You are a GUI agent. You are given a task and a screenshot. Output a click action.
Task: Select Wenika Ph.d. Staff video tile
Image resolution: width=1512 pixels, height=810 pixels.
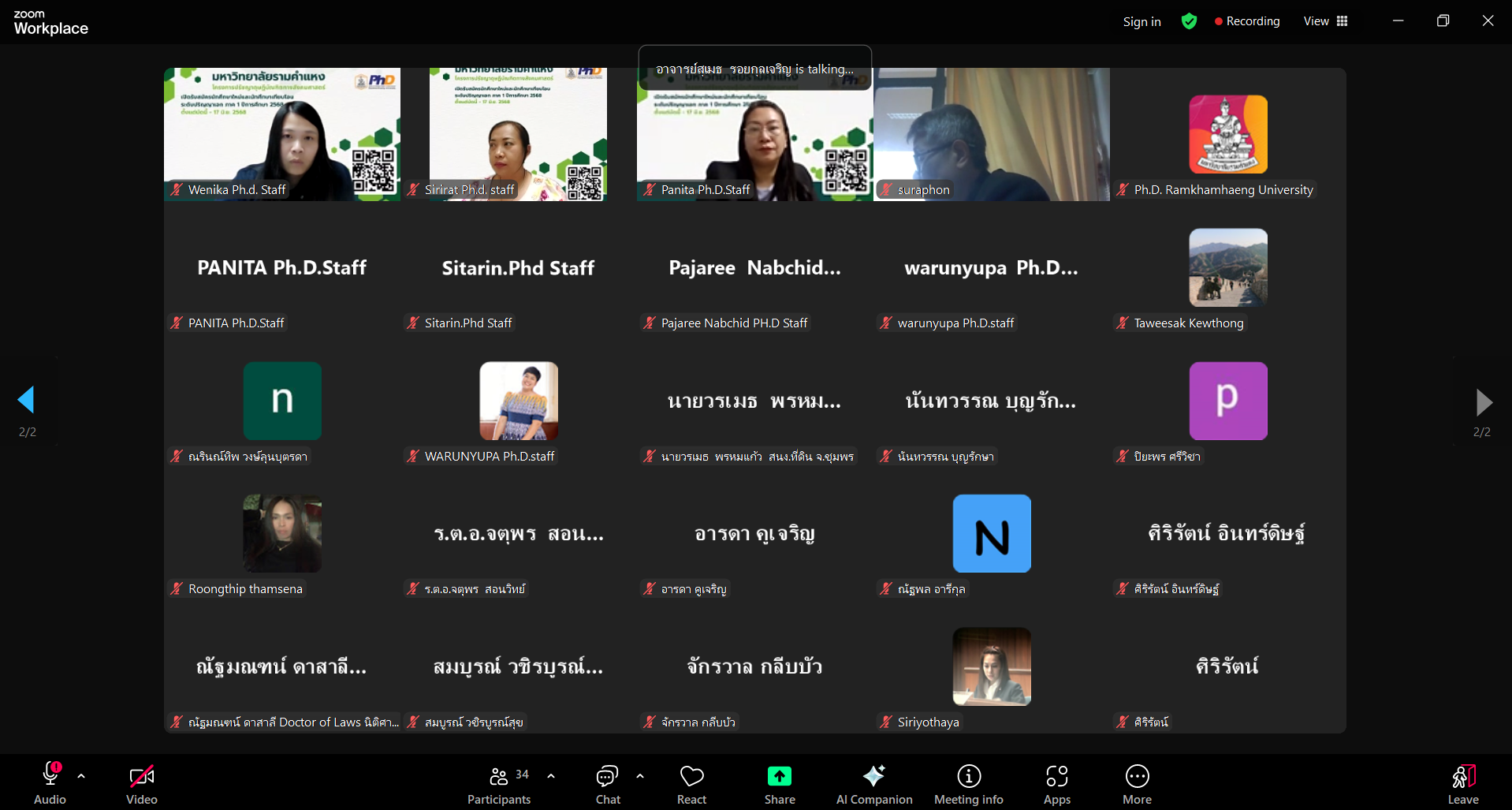pos(282,134)
